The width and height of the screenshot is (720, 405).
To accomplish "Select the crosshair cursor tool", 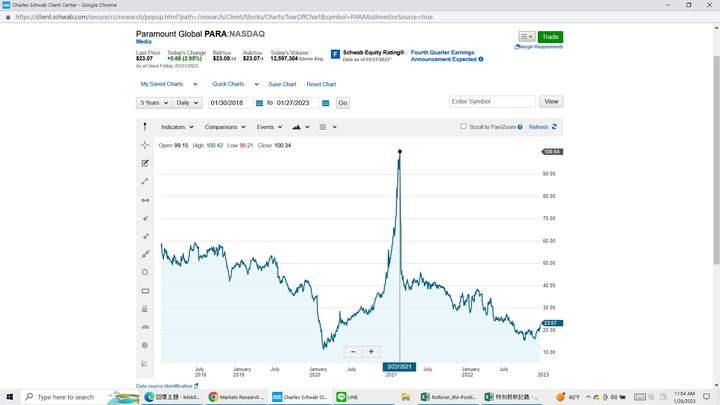I will 145,145.
